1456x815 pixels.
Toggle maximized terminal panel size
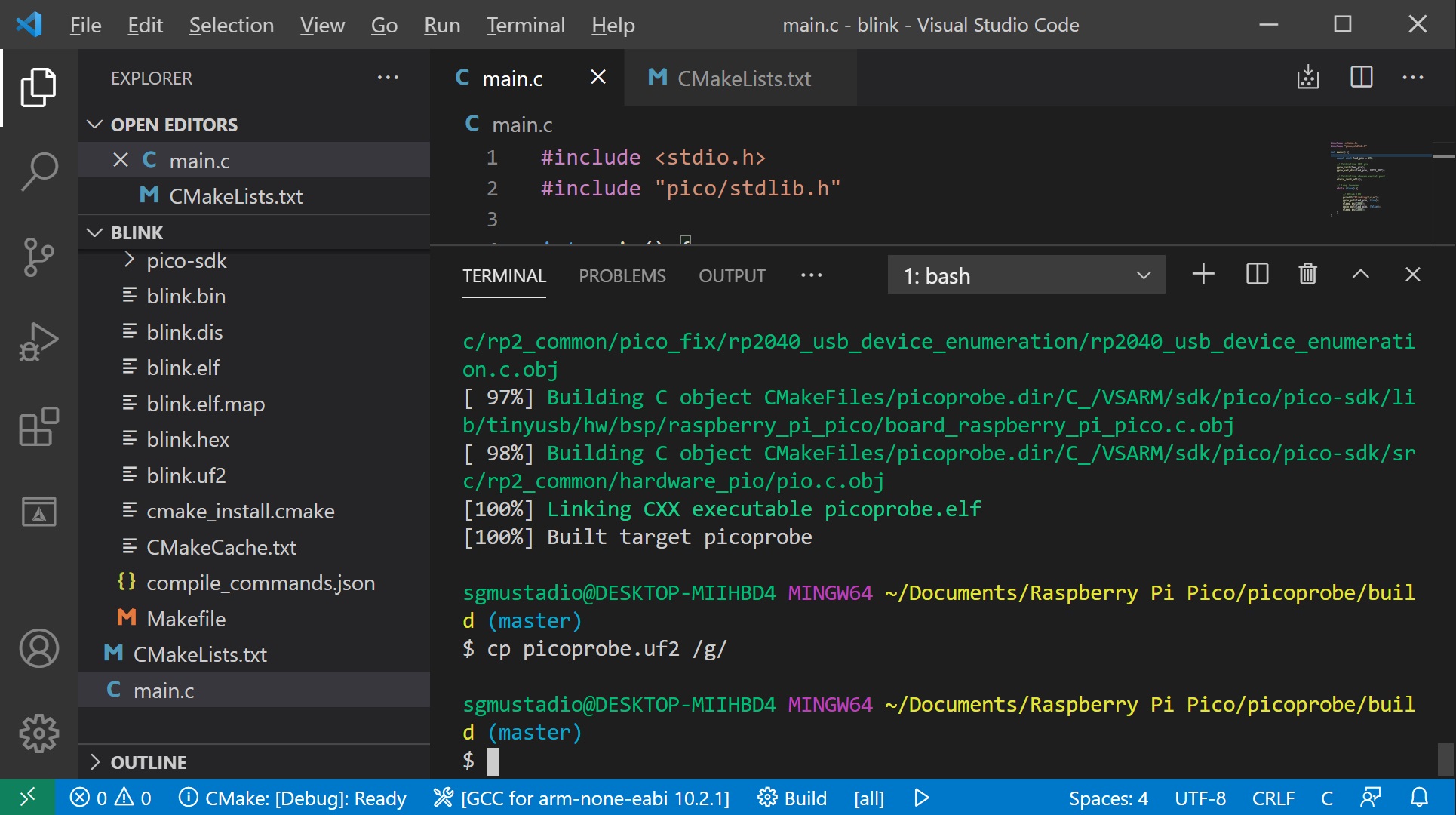(1360, 275)
